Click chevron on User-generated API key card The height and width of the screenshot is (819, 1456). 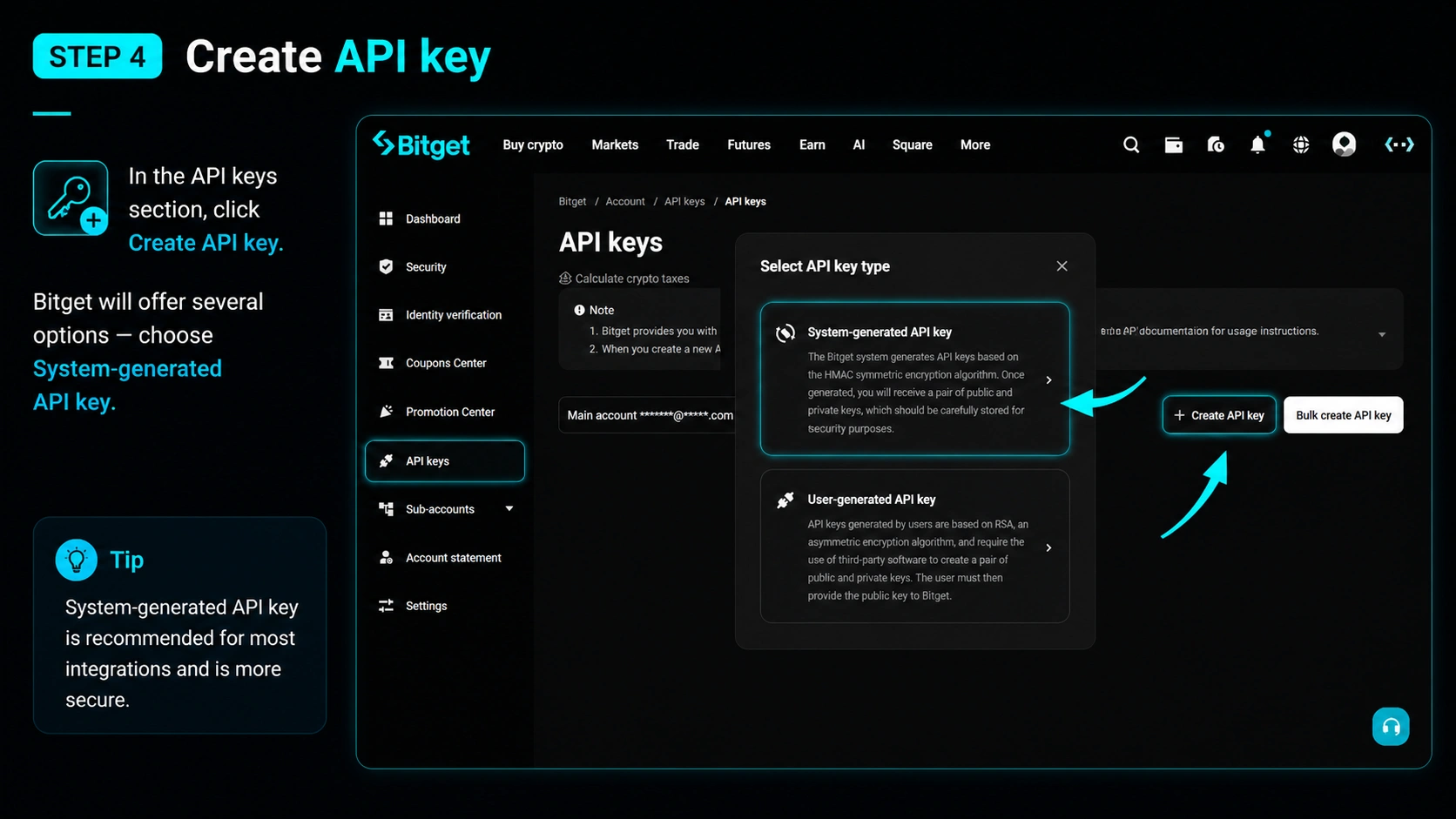tap(1048, 547)
